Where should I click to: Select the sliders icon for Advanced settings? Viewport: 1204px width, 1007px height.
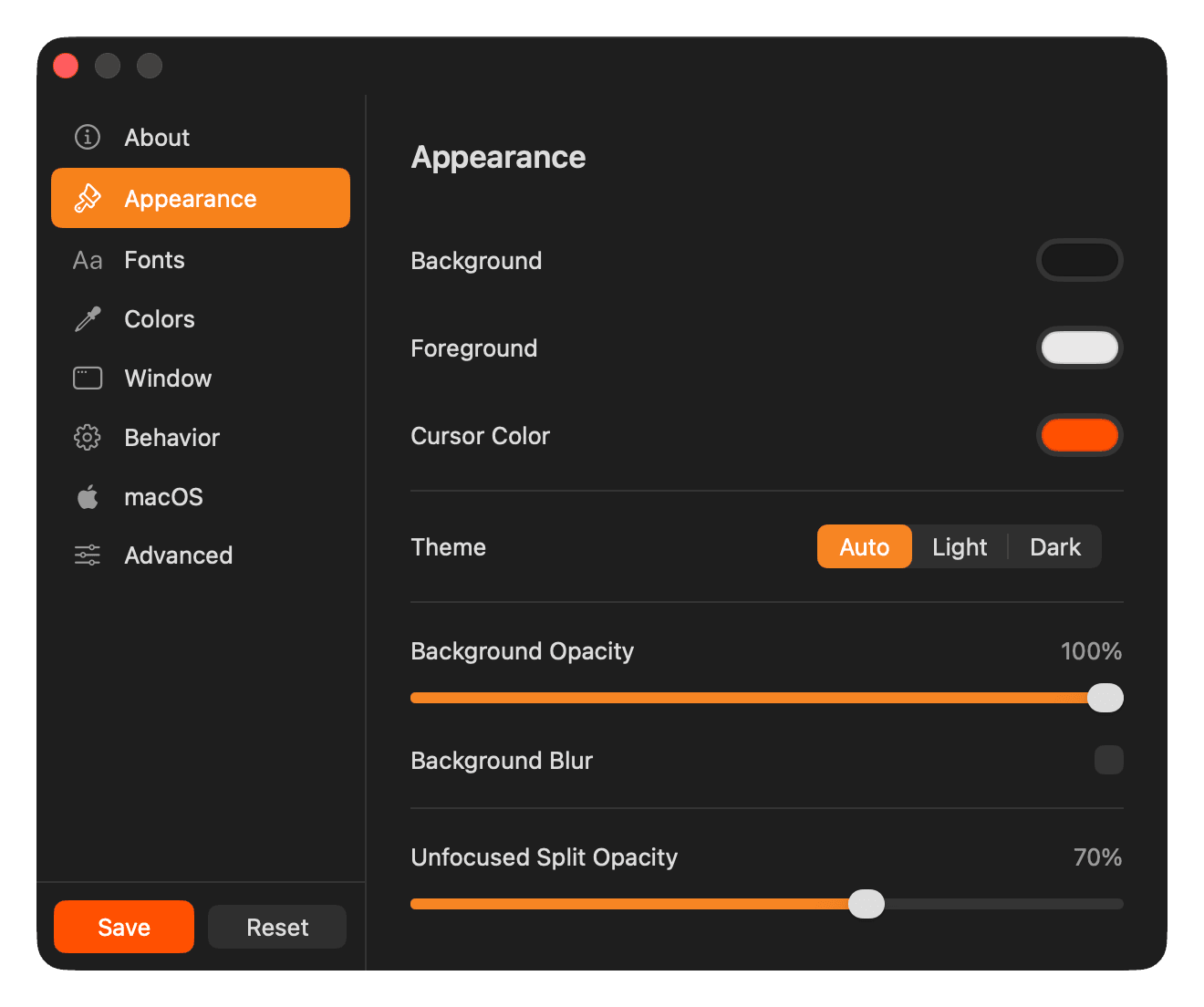[87, 555]
